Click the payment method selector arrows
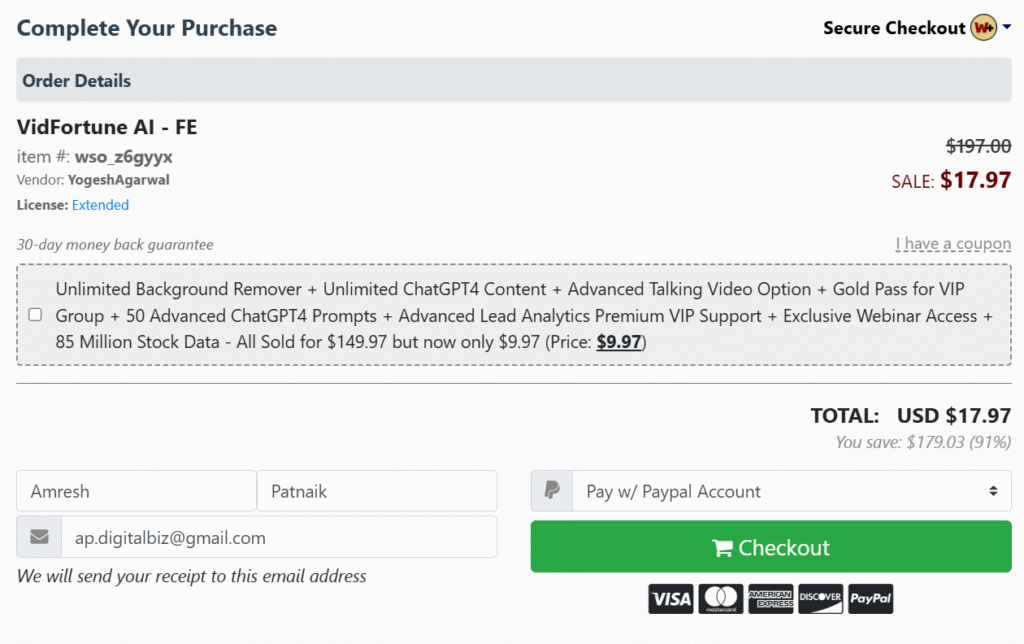Viewport: 1024px width, 644px height. [993, 491]
